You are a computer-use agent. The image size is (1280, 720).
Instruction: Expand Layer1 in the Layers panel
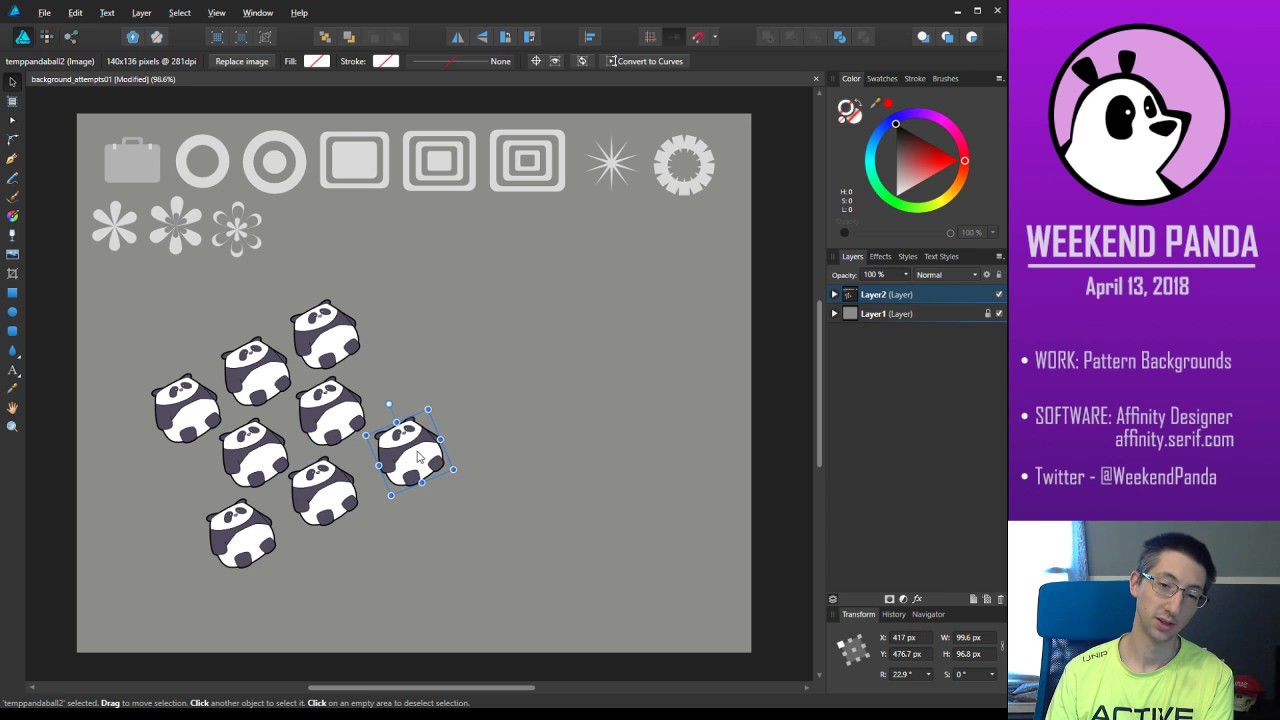[834, 314]
